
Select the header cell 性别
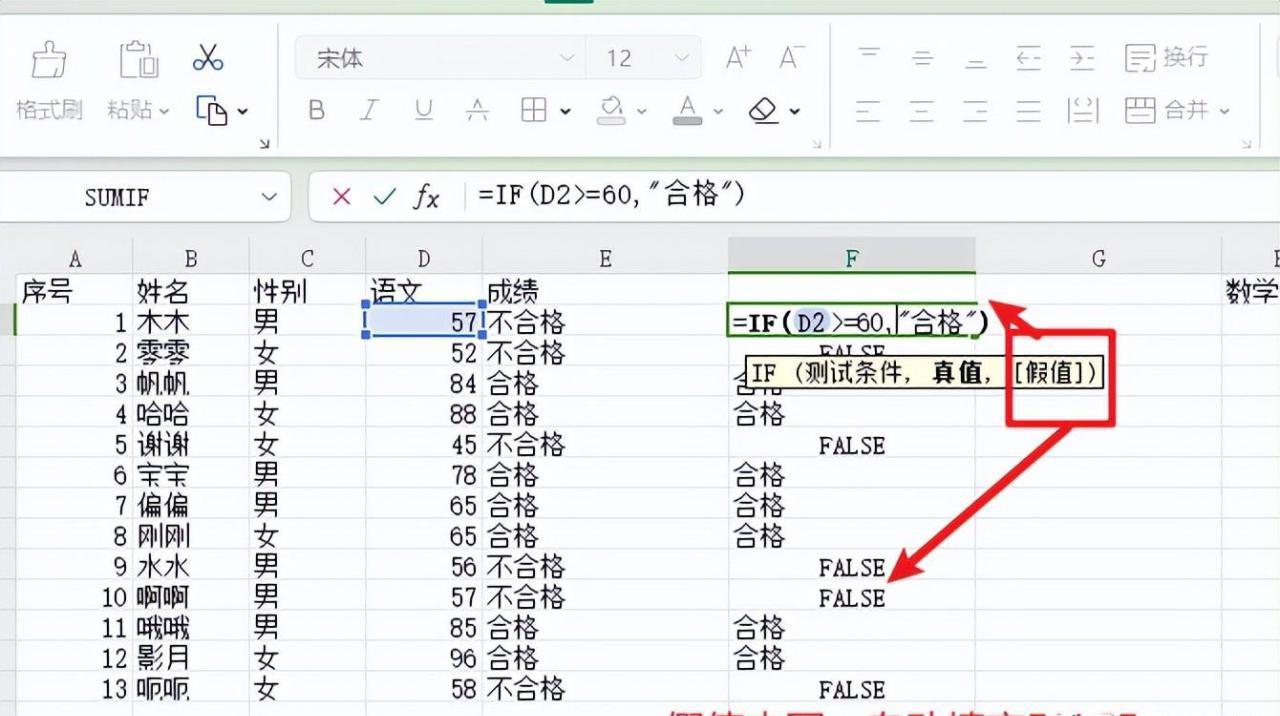(307, 291)
